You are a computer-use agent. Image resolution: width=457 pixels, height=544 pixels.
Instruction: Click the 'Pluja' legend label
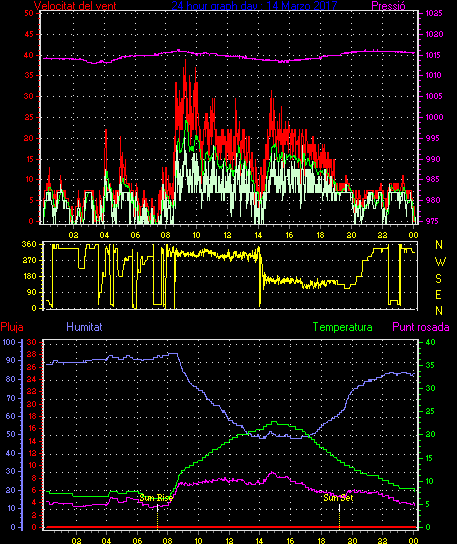point(12,327)
